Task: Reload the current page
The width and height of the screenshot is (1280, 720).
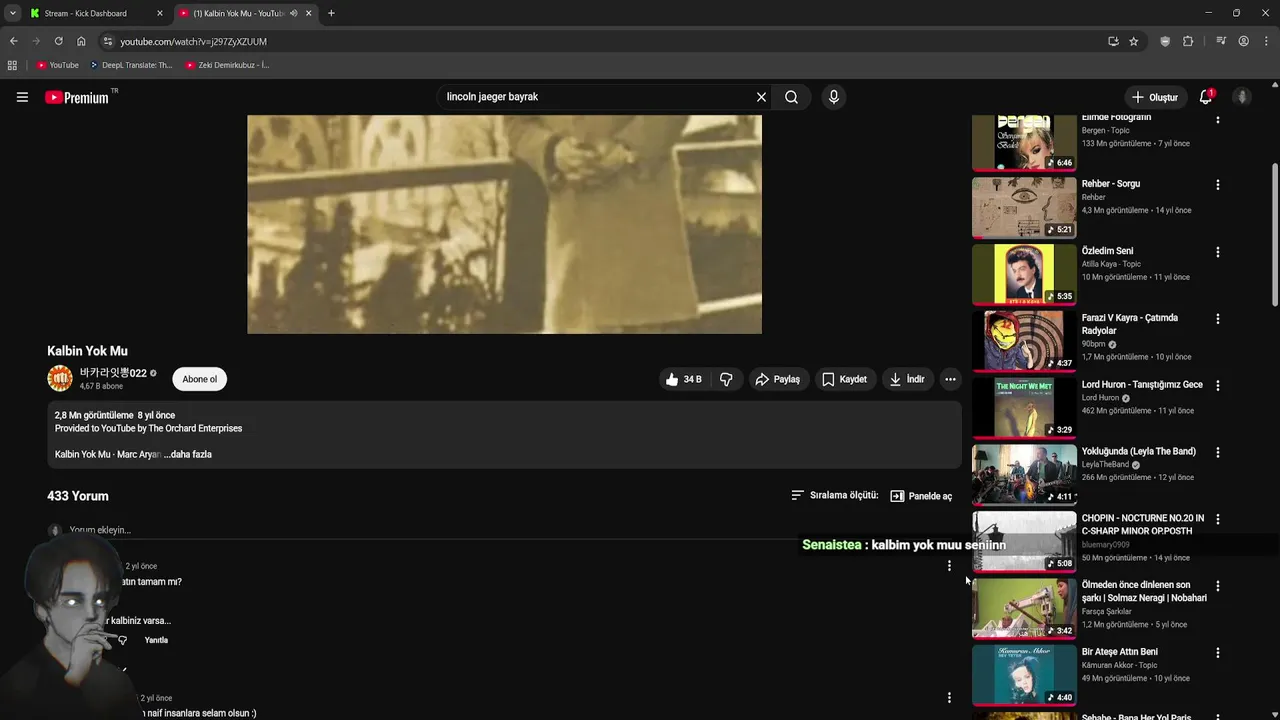Action: (x=58, y=41)
